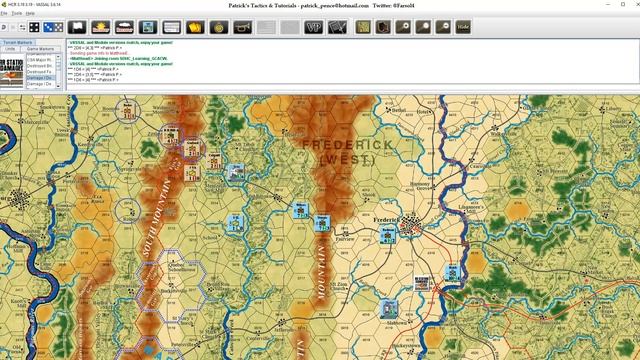The width and height of the screenshot is (640, 360).
Task: Select the Union unit counter in Frederick
Action: [x=388, y=236]
